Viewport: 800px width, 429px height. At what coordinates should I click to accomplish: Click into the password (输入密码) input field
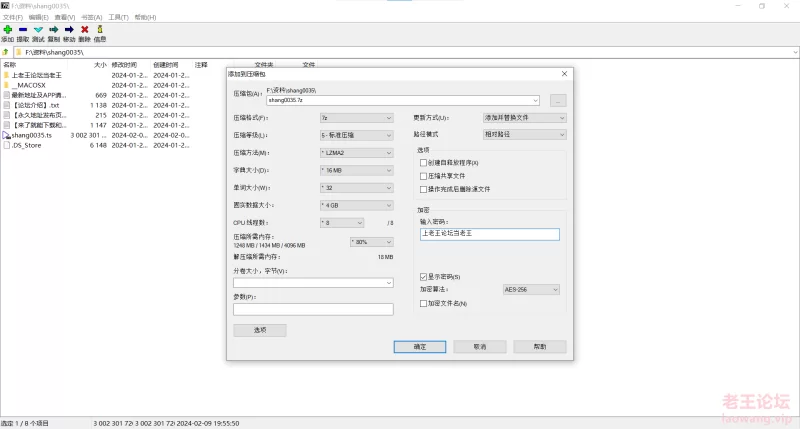pos(490,234)
